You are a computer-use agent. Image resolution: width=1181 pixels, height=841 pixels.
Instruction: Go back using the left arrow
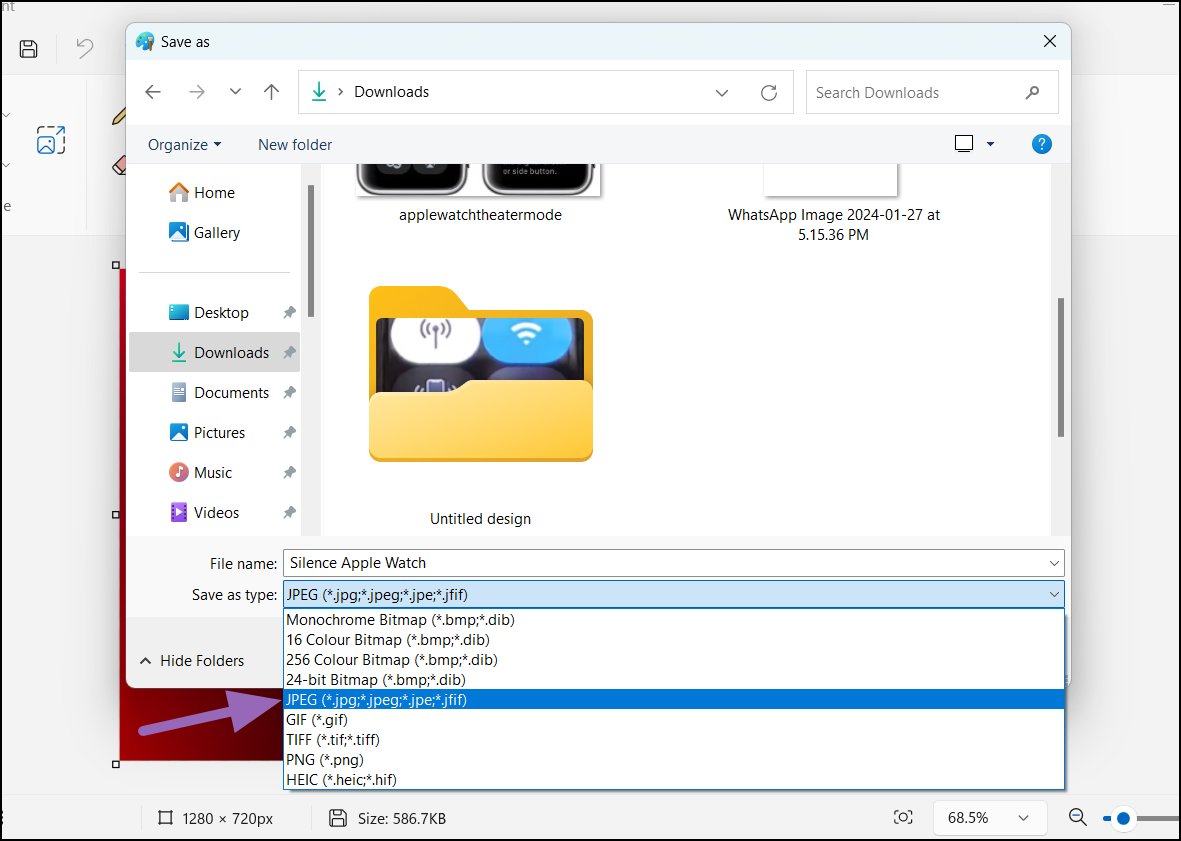pos(153,92)
